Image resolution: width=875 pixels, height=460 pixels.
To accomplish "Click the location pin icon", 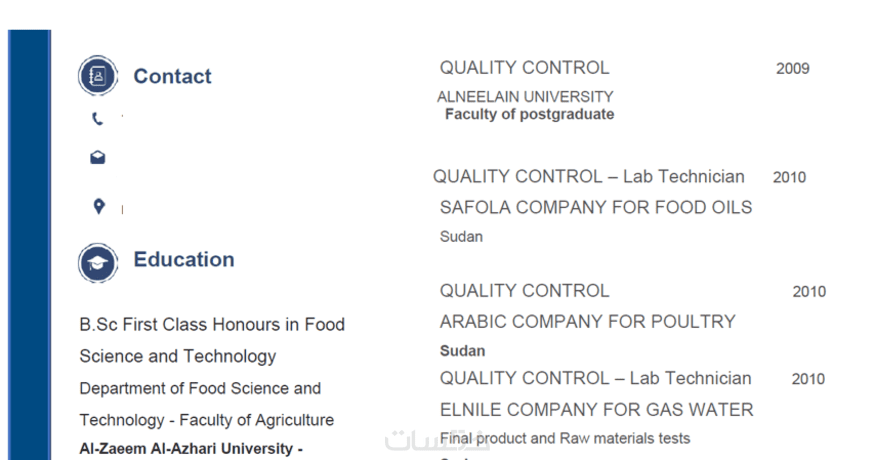I will (x=98, y=207).
